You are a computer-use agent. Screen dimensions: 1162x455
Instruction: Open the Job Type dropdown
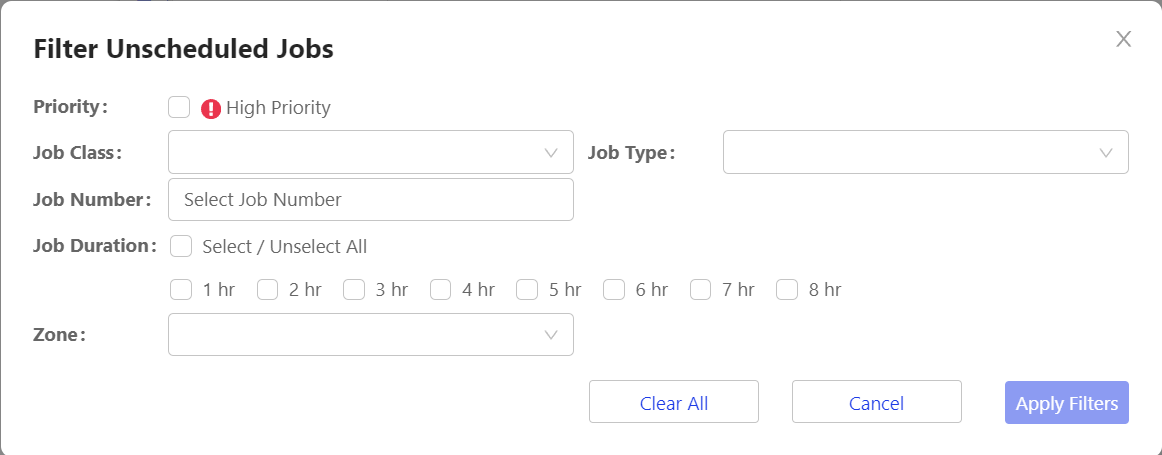926,153
